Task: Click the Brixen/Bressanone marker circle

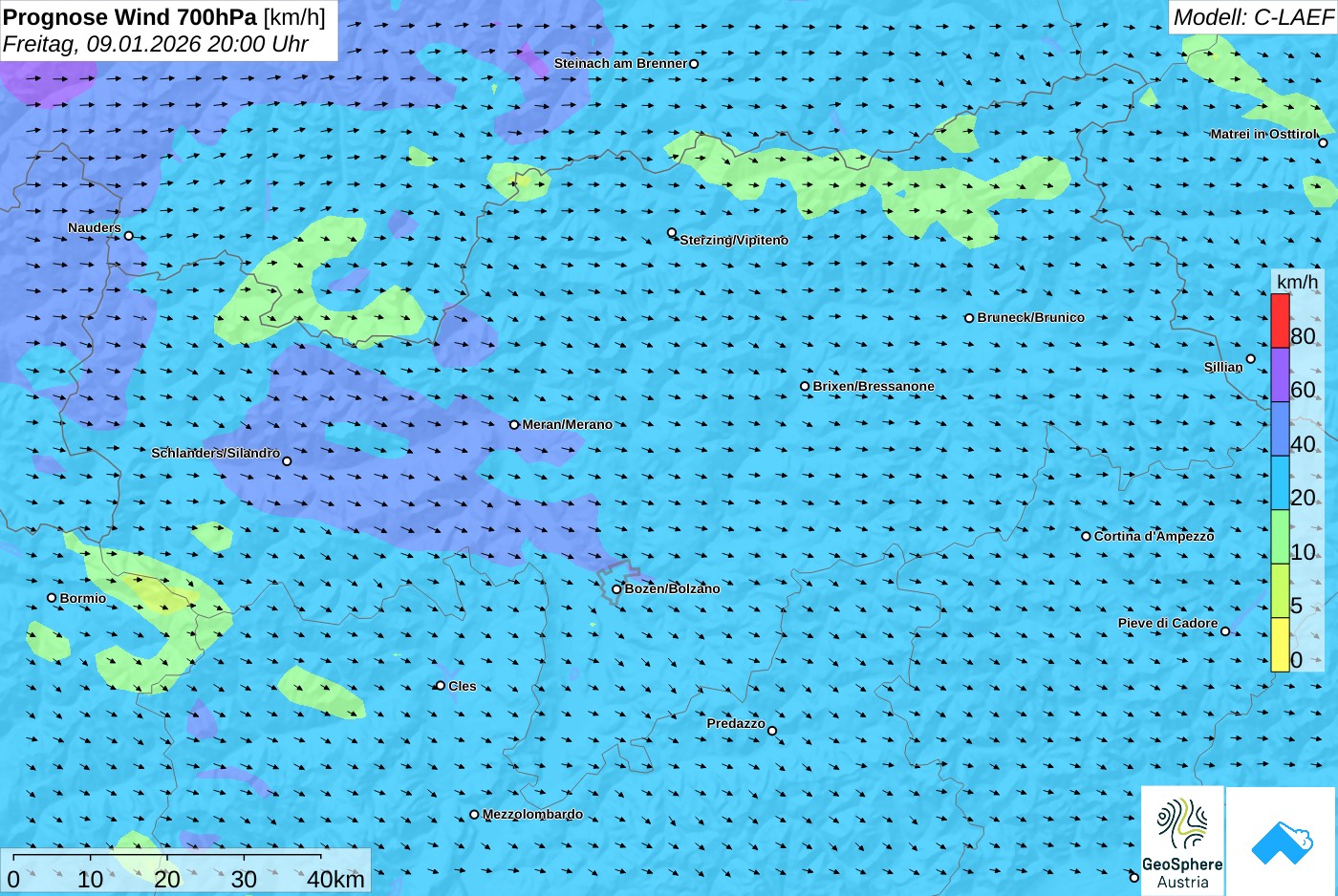Action: [x=805, y=387]
